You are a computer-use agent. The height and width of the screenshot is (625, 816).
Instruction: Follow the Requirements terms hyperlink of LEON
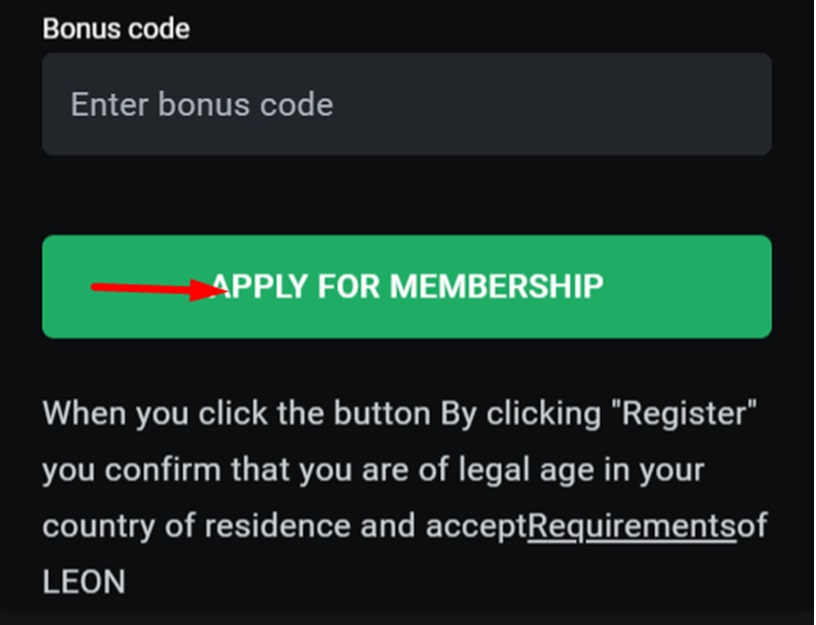632,525
